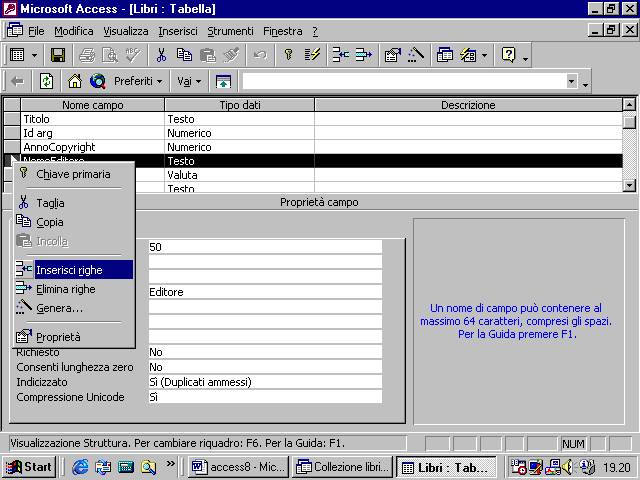Viewport: 640px width, 480px height.
Task: Click the volume speaker tray icon
Action: pyautogui.click(x=567, y=467)
